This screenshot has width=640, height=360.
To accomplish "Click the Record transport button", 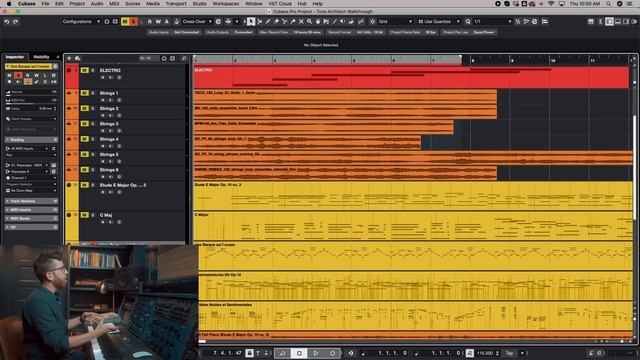I will point(332,353).
